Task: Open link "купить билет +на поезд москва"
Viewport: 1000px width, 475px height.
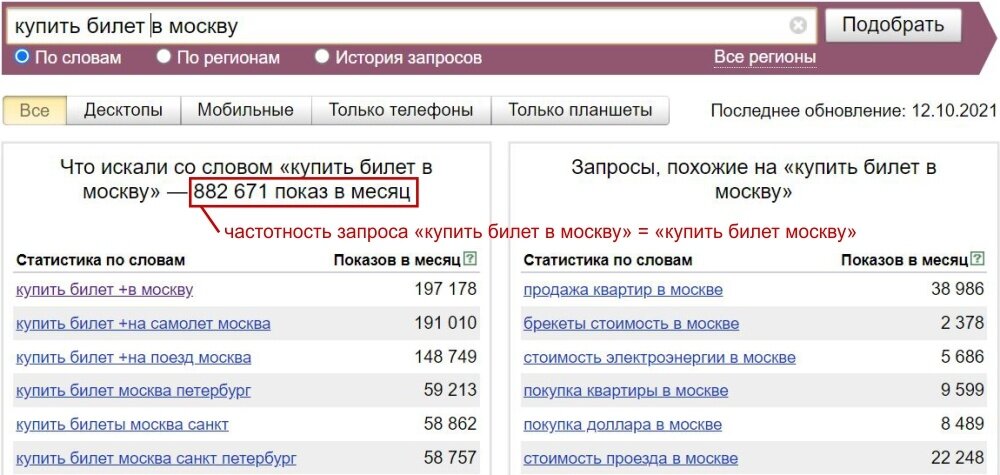Action: point(133,357)
